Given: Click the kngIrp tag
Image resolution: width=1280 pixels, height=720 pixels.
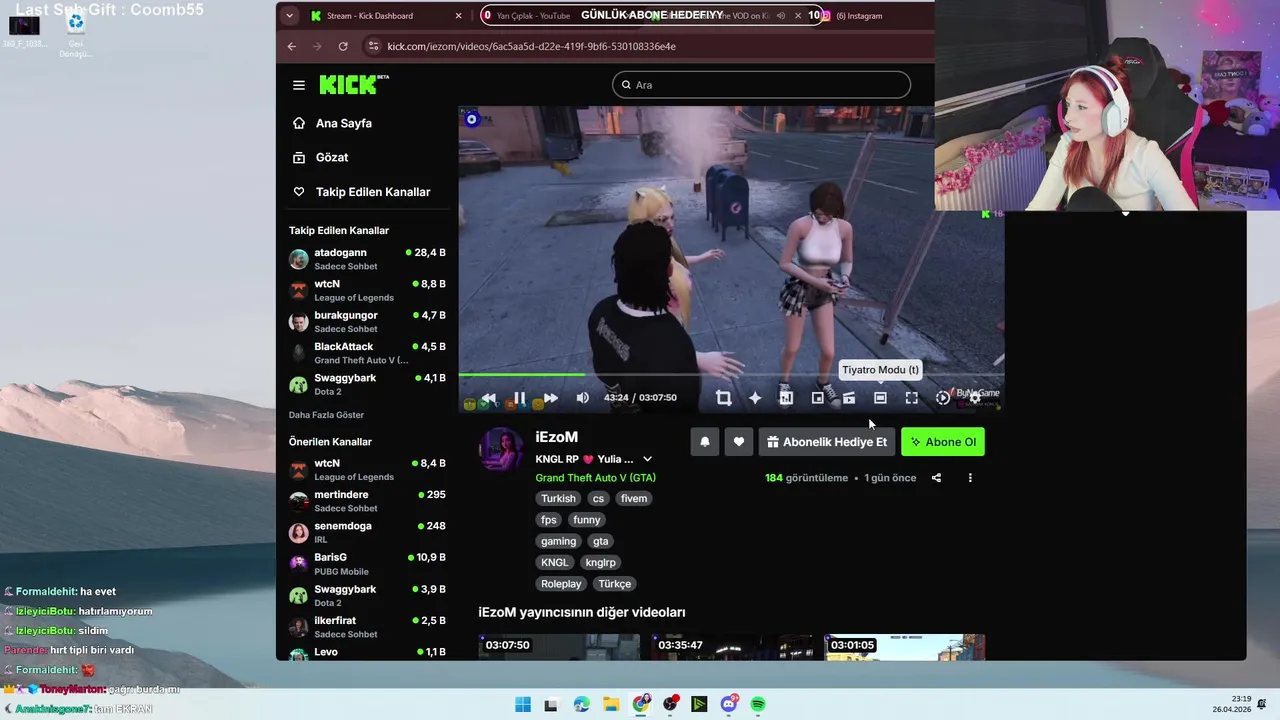Looking at the screenshot, I should click(x=600, y=563).
